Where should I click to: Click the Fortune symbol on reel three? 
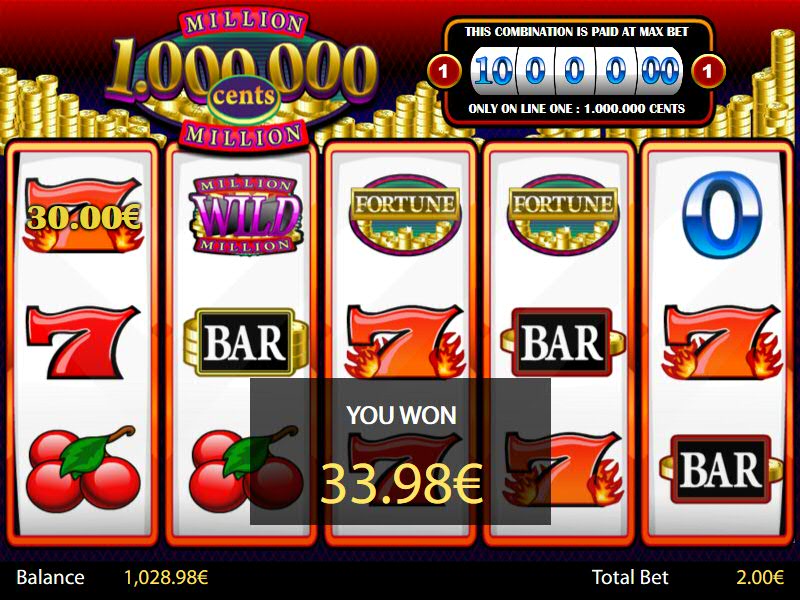coord(405,214)
